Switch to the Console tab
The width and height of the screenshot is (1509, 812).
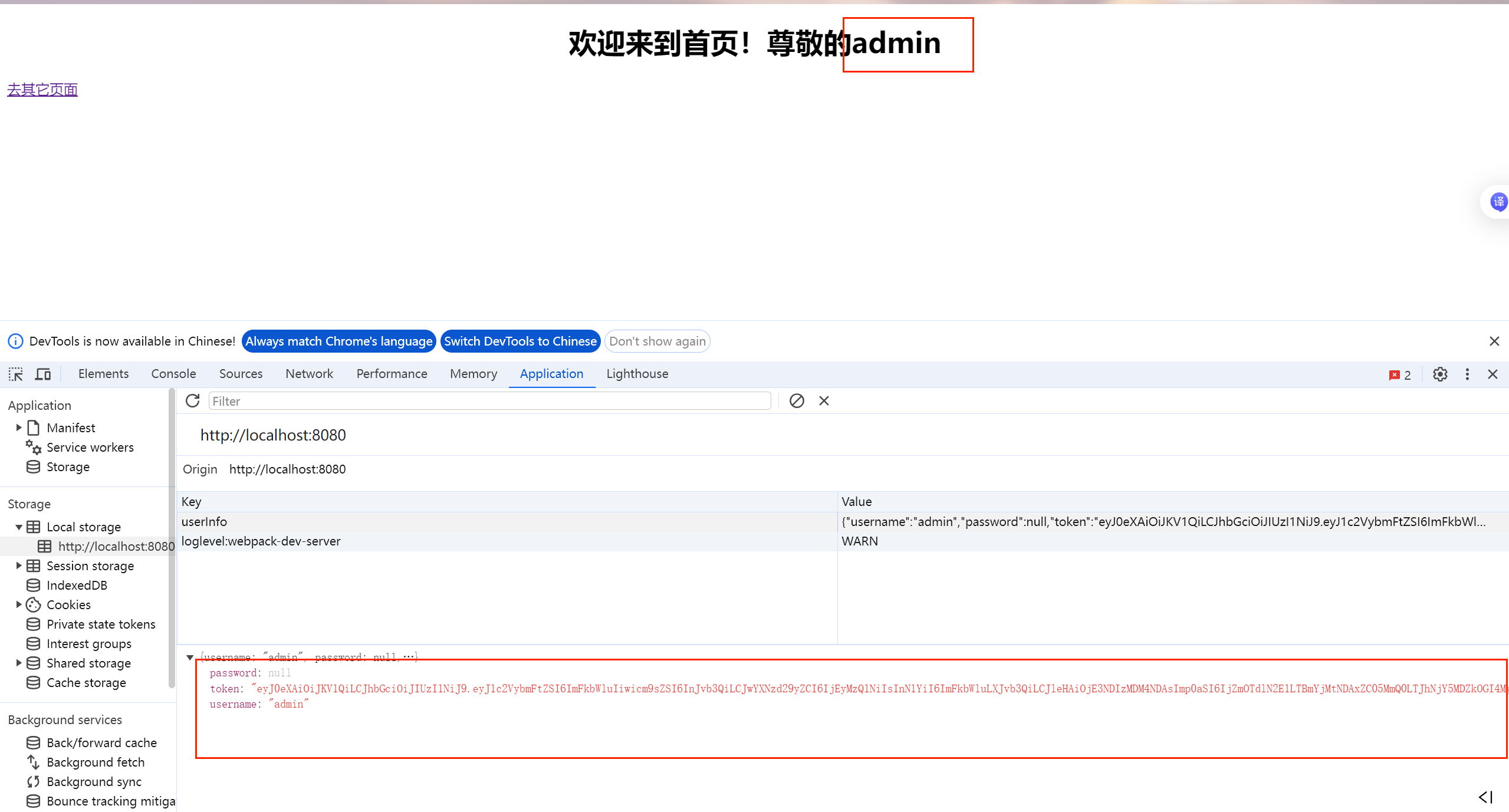[173, 374]
